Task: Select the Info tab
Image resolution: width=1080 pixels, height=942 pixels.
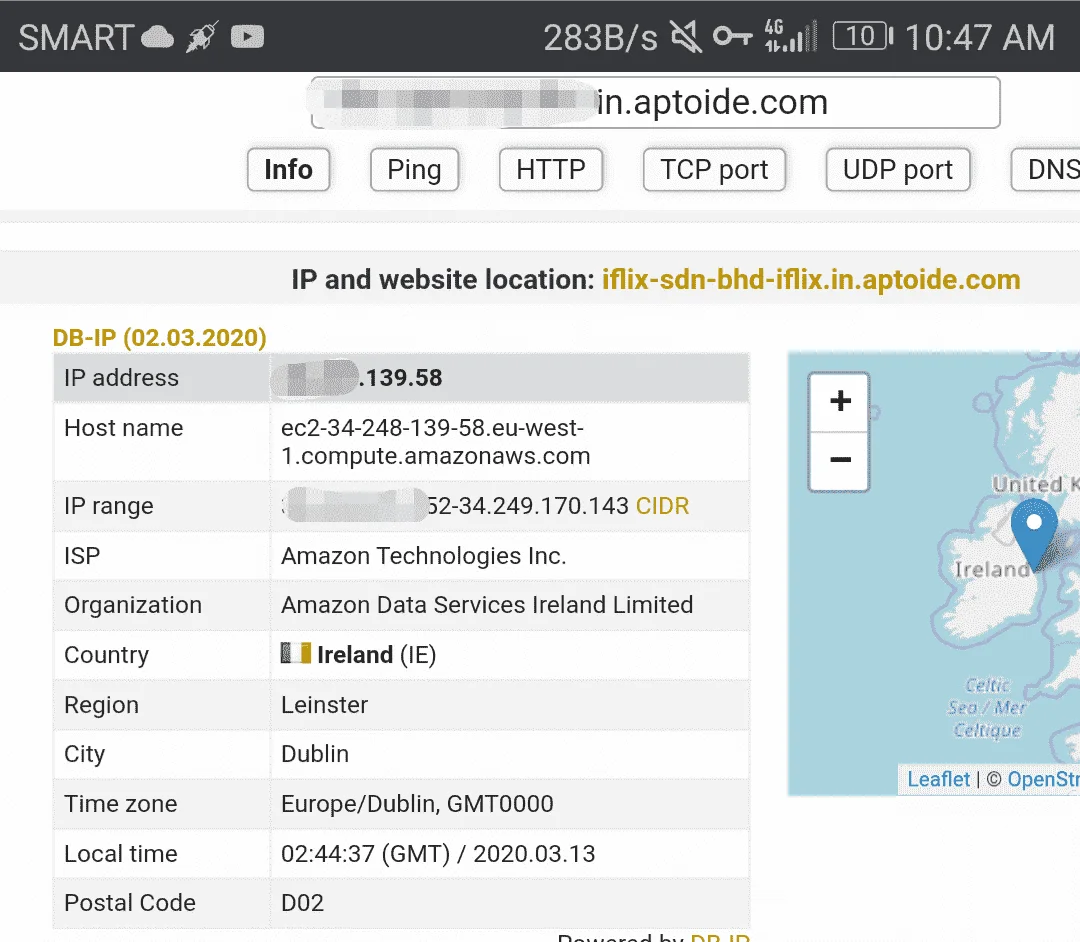Action: click(289, 169)
